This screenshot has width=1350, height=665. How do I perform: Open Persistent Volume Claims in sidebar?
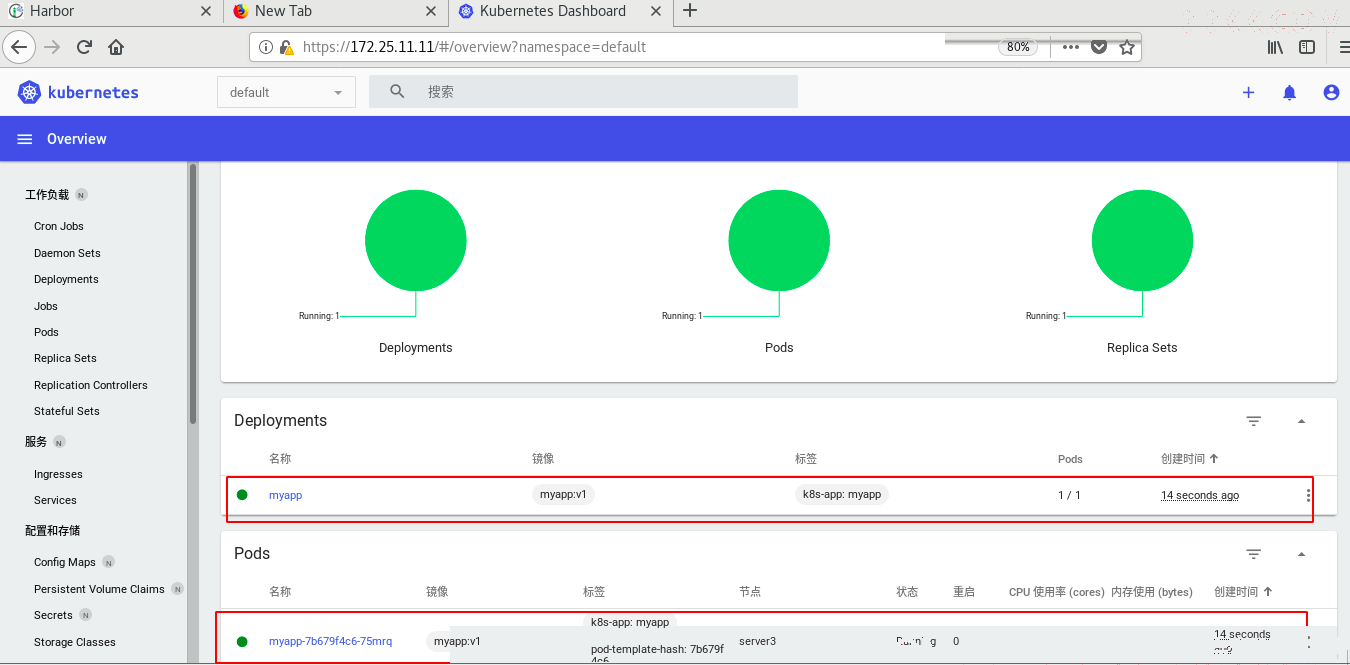[99, 590]
